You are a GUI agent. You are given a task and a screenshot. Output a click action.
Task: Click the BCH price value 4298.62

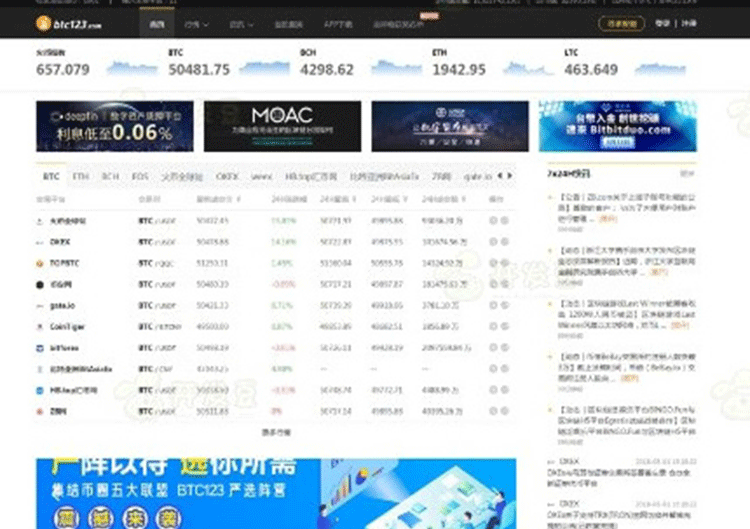327,70
